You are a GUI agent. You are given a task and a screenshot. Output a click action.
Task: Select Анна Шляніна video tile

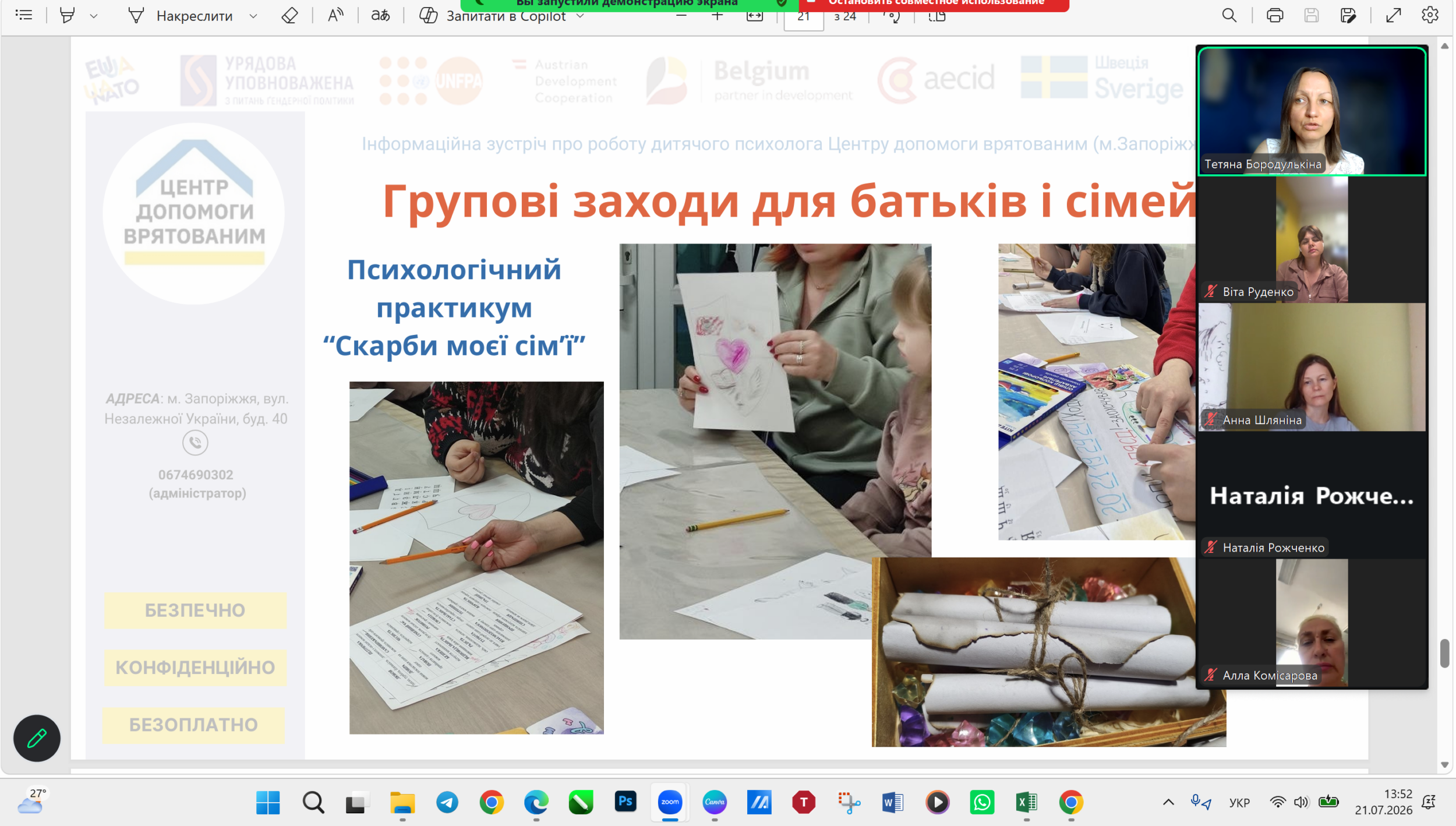click(x=1312, y=367)
